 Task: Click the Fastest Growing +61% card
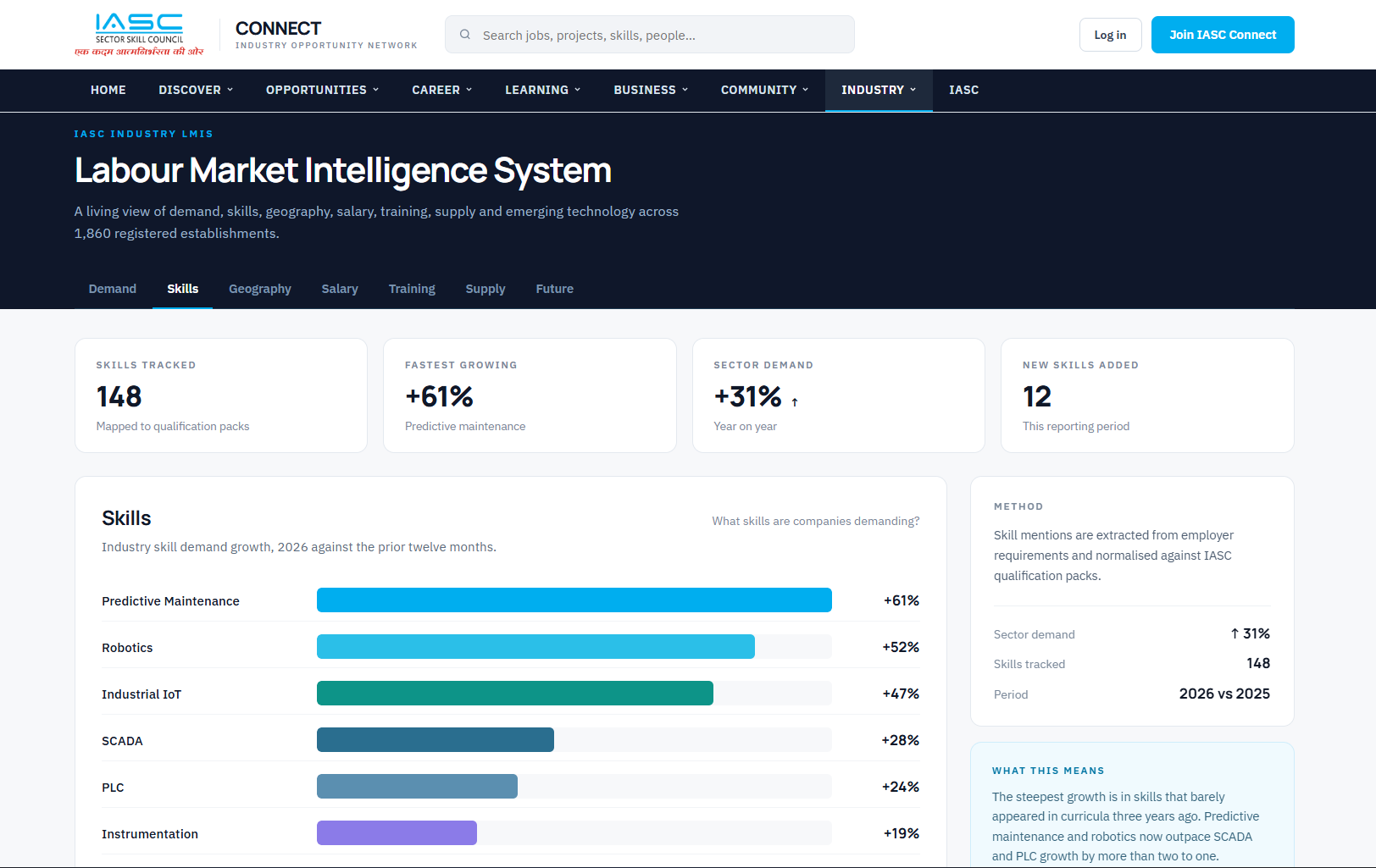[x=530, y=395]
